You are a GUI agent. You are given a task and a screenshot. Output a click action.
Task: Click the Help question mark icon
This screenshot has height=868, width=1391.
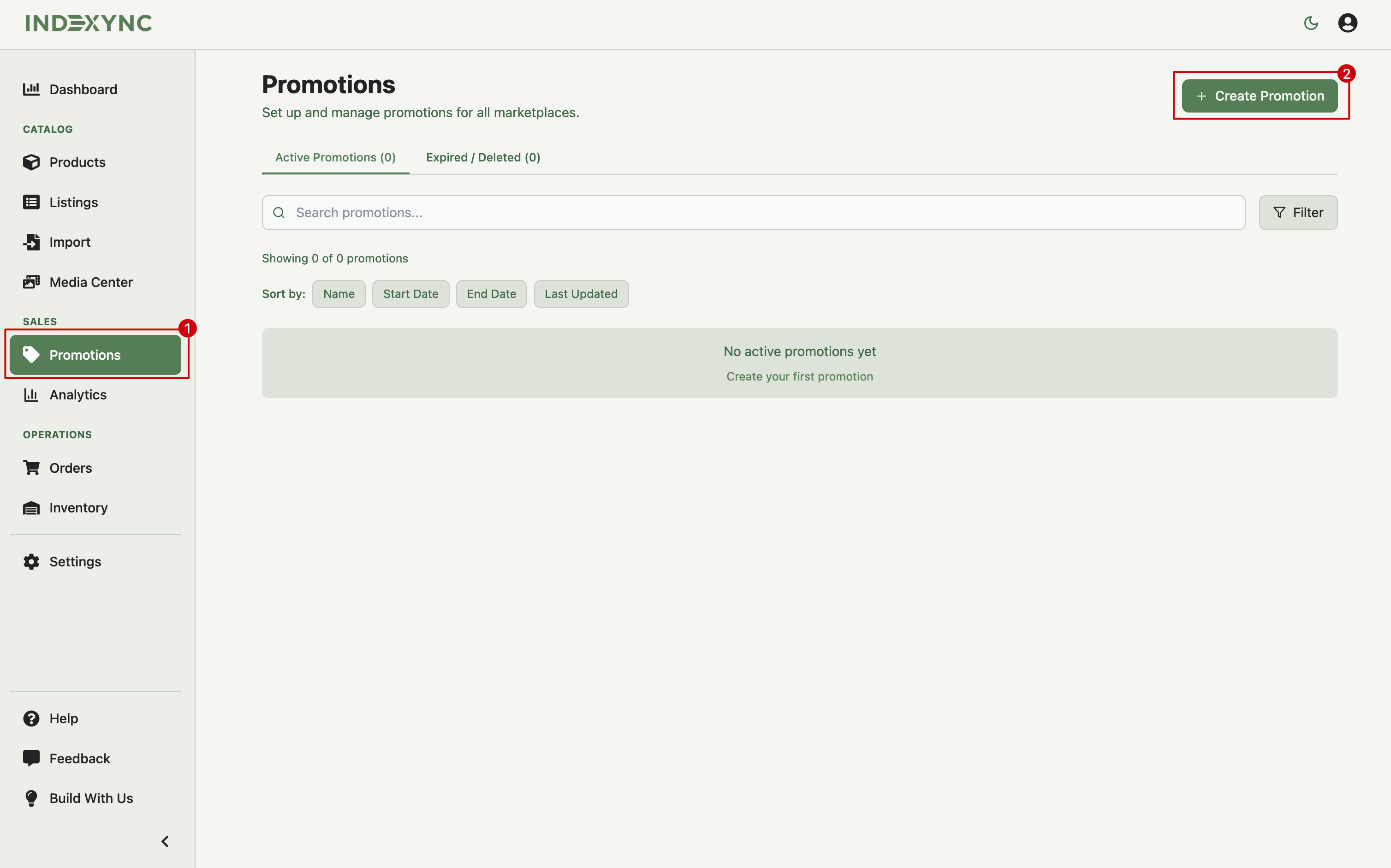[x=31, y=718]
